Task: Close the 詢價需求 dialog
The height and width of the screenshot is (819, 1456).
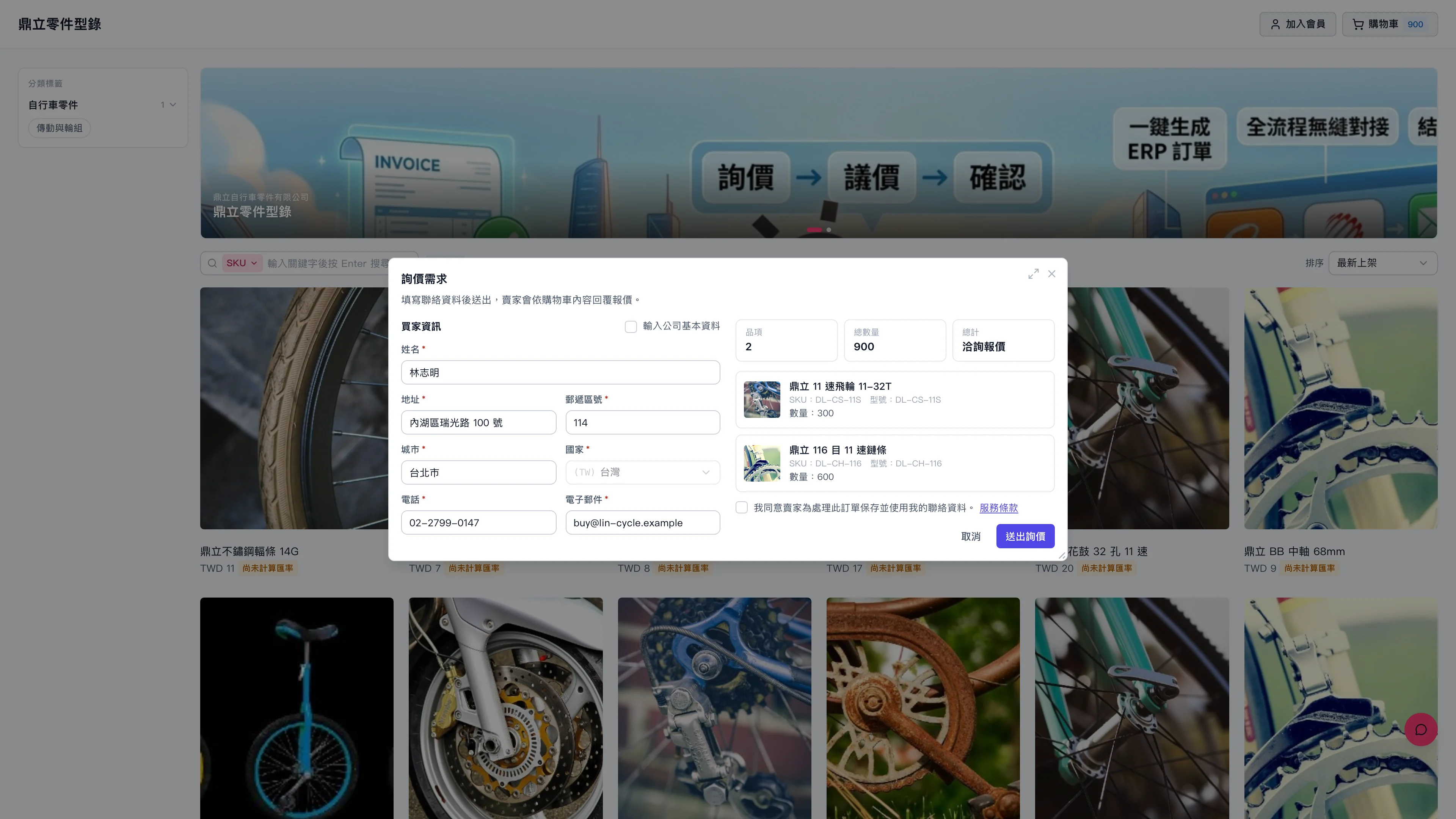Action: click(1051, 273)
